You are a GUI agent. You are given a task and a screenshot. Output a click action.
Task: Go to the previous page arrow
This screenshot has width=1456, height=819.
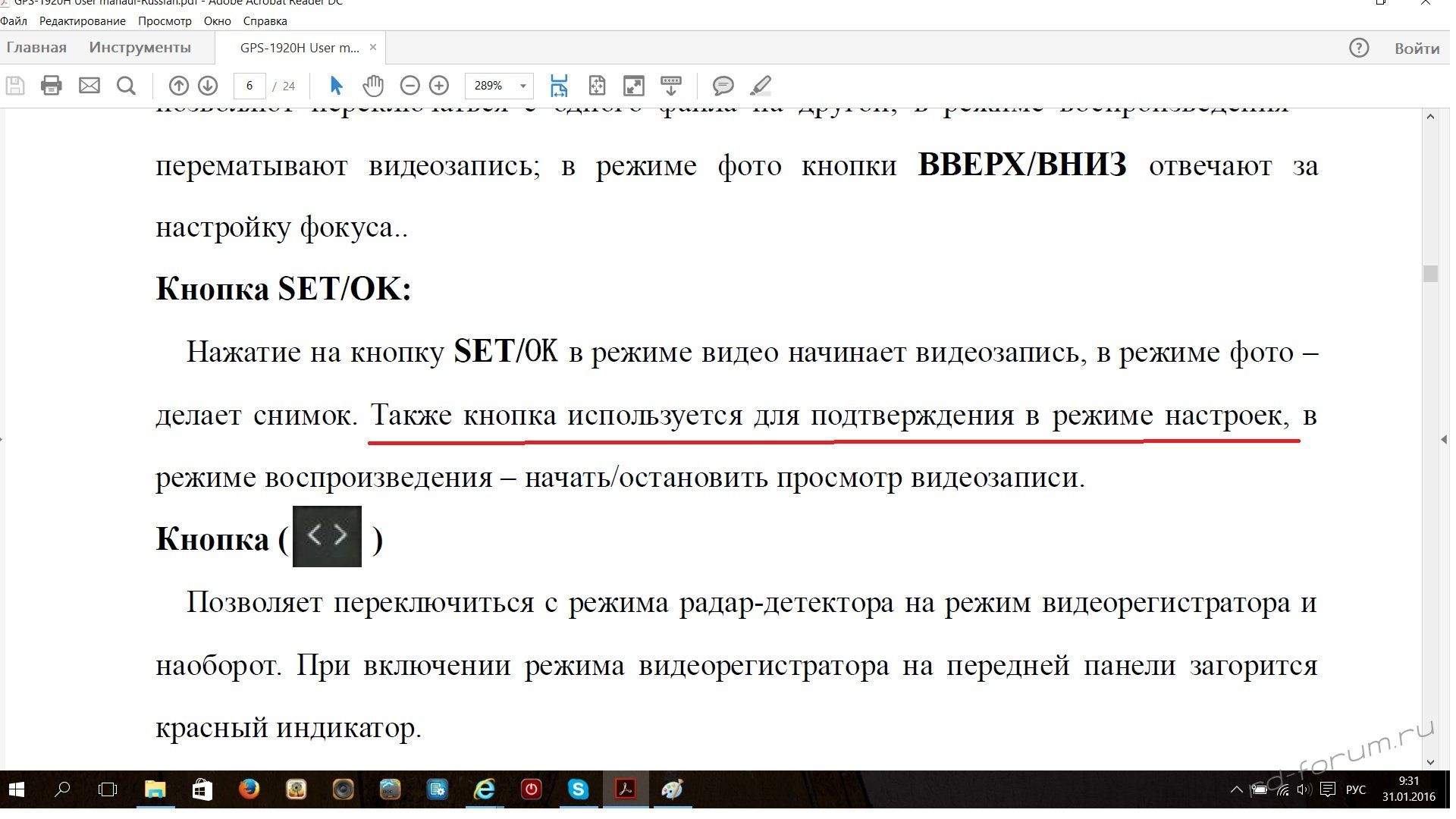pos(178,86)
